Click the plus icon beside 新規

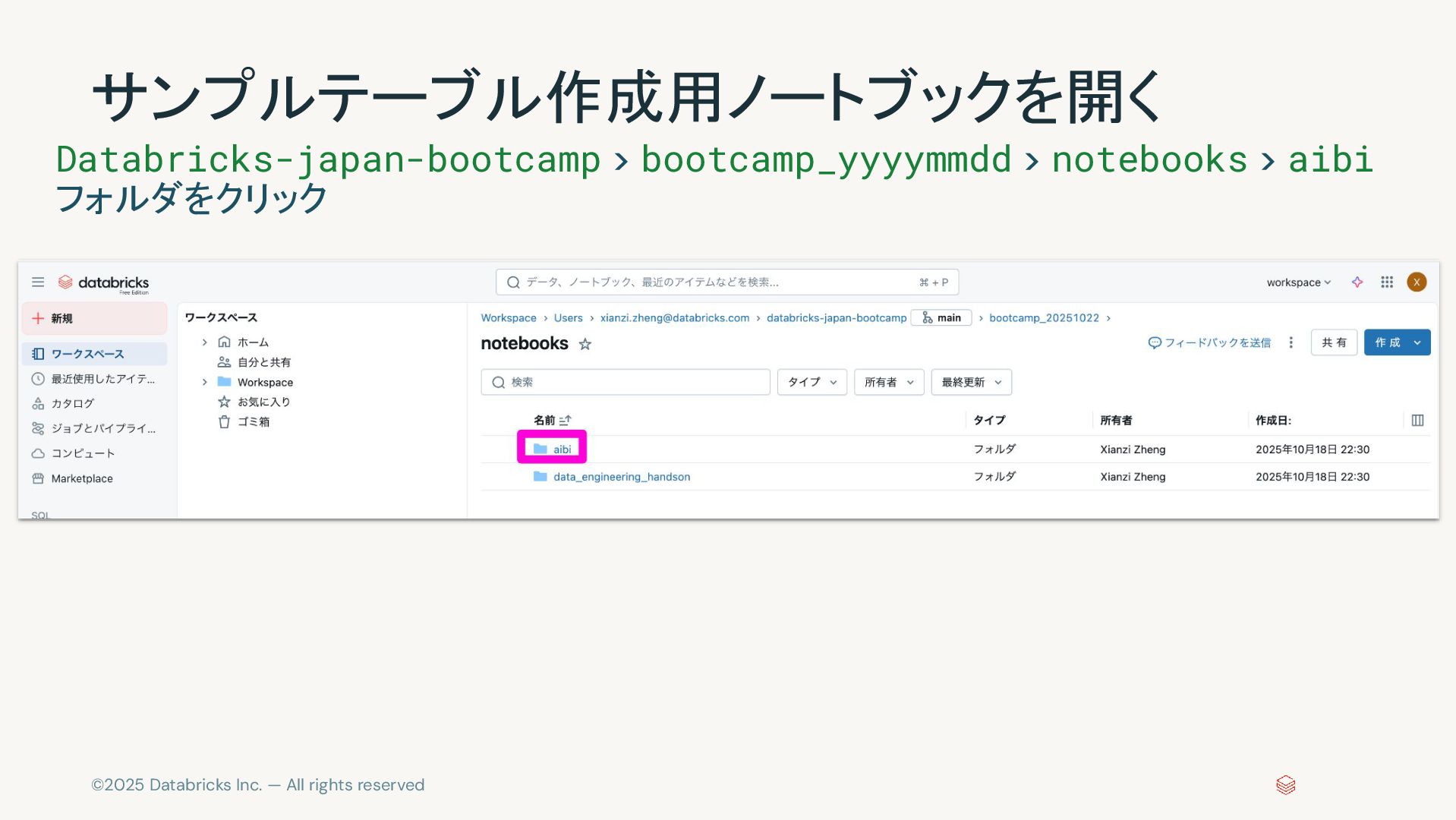pos(37,318)
